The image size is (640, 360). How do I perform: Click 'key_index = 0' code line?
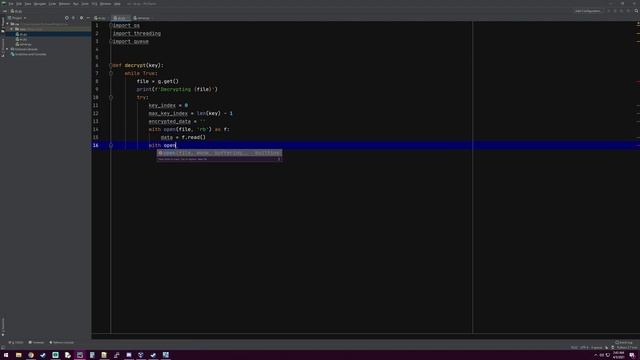tap(168, 105)
